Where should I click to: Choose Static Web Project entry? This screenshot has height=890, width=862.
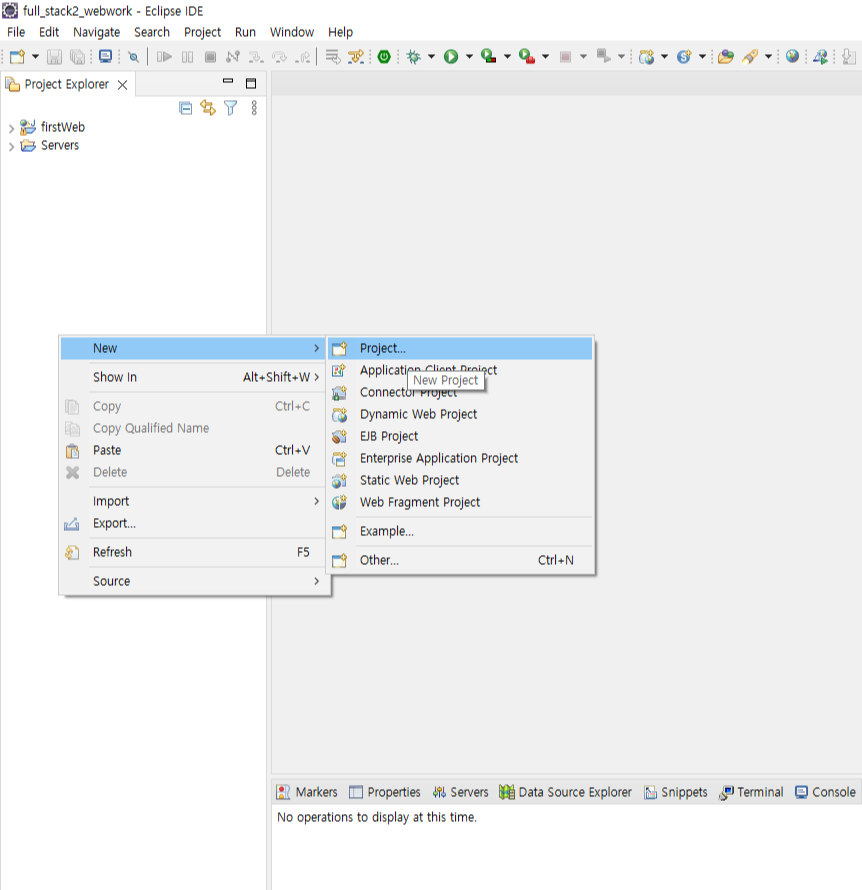pos(460,480)
